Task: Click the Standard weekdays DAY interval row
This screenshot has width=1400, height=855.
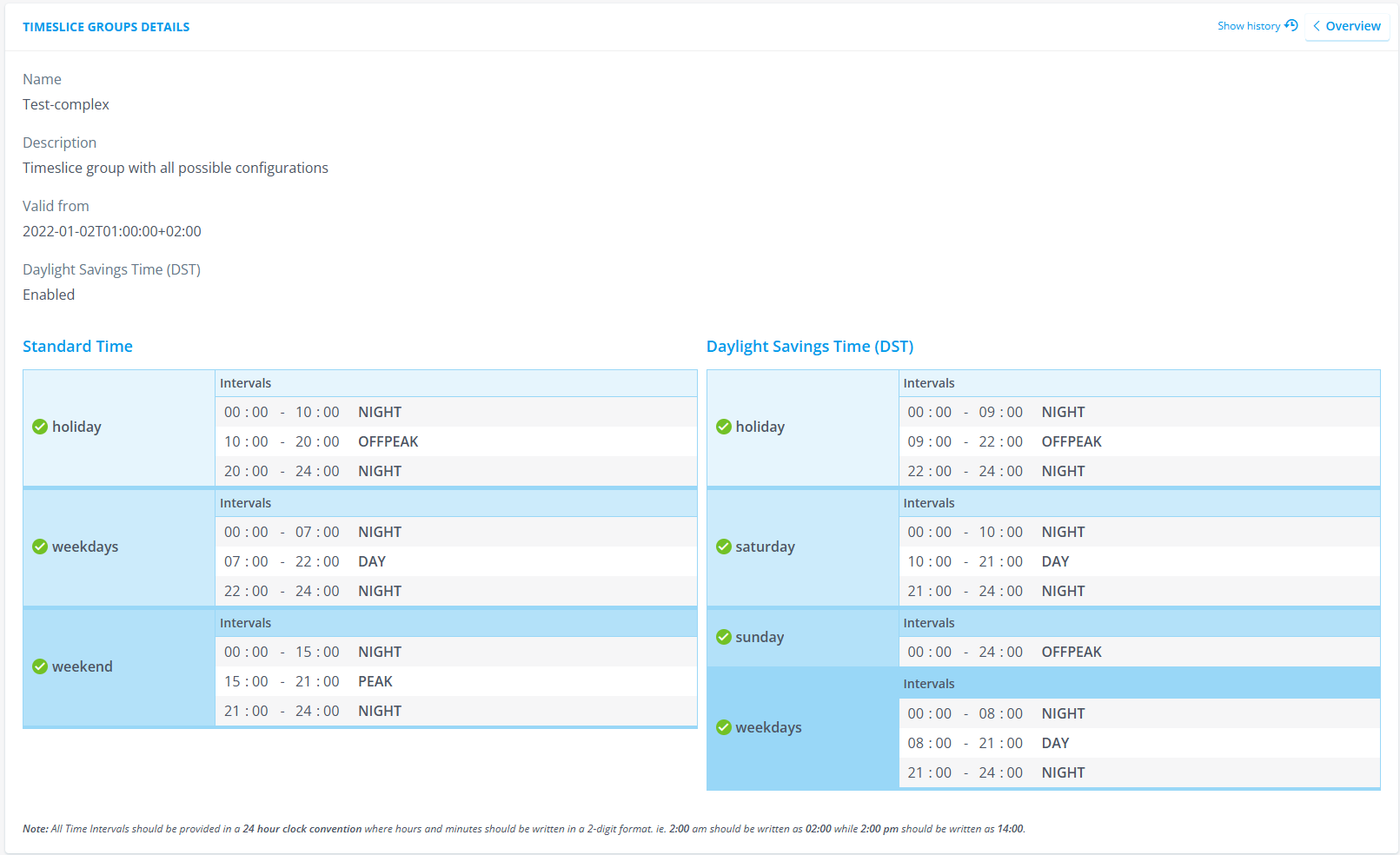Action: [x=455, y=561]
